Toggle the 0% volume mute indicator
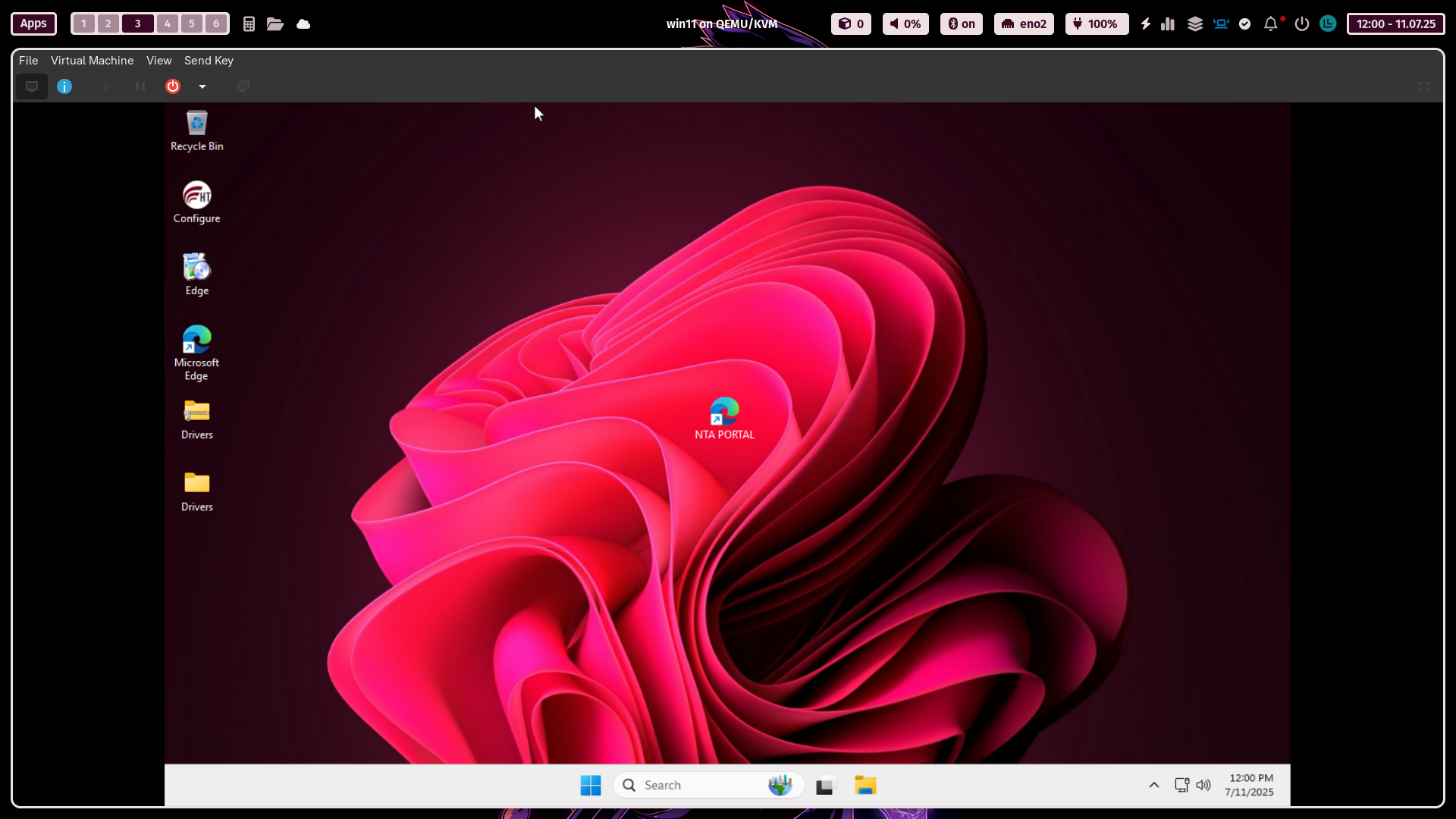 click(x=905, y=24)
